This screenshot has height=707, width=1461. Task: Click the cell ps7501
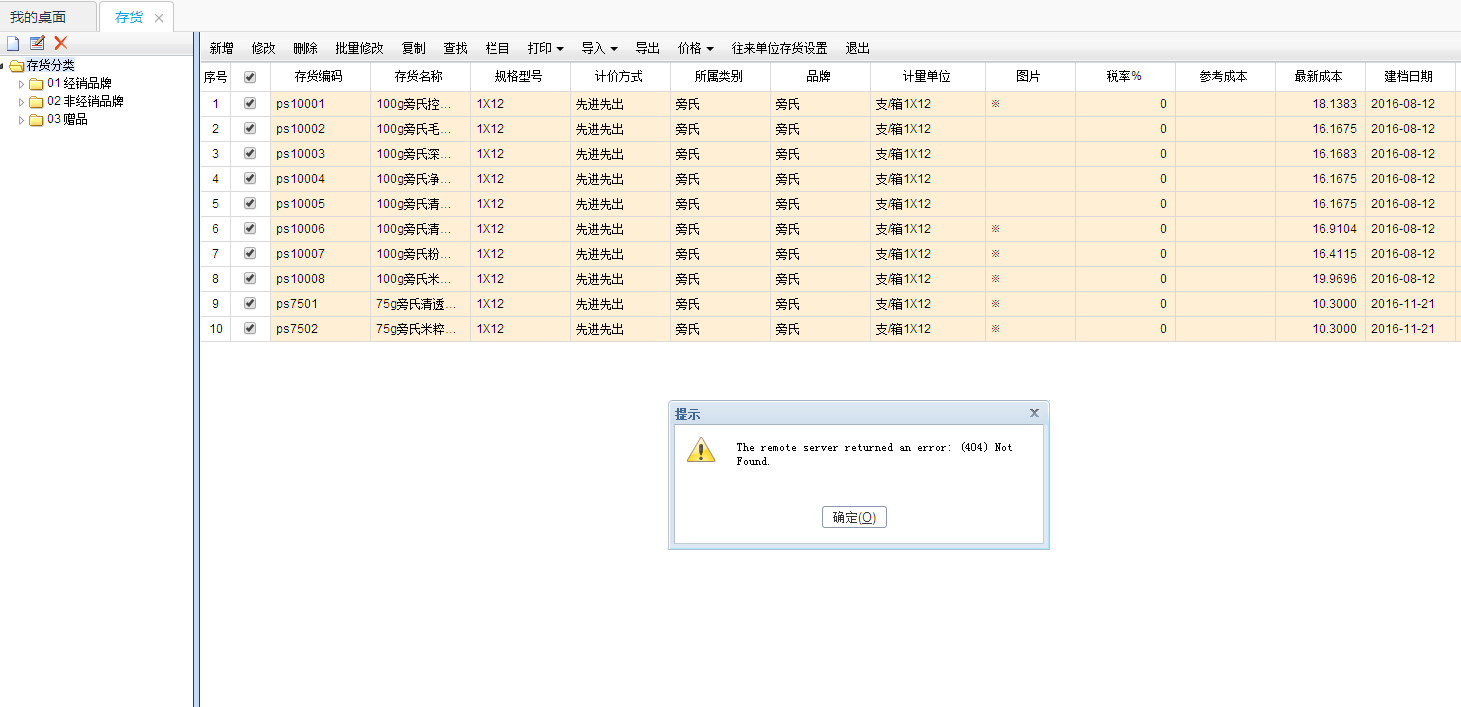click(x=320, y=304)
